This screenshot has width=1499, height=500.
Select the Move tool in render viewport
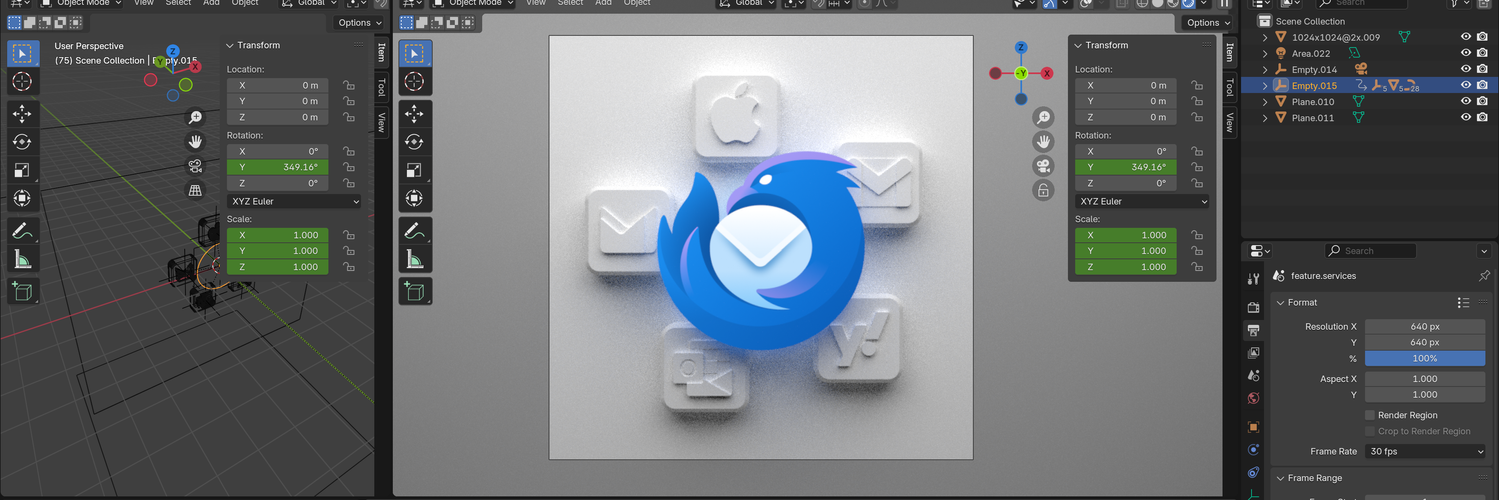tap(415, 114)
